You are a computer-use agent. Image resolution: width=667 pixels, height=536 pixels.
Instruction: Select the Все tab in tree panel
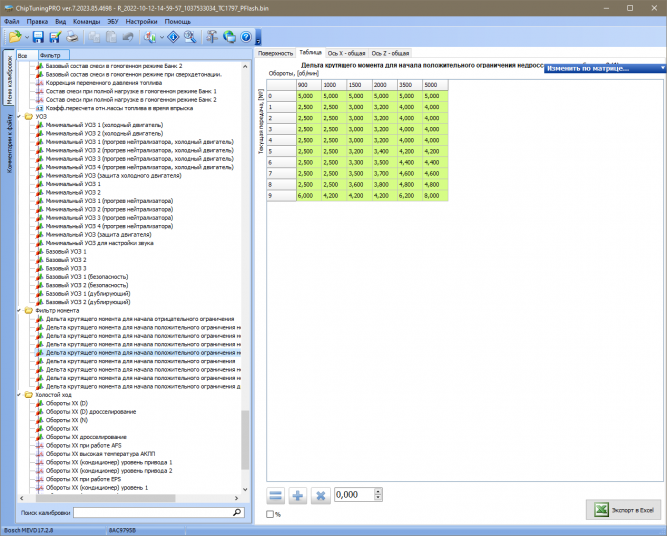pyautogui.click(x=26, y=55)
